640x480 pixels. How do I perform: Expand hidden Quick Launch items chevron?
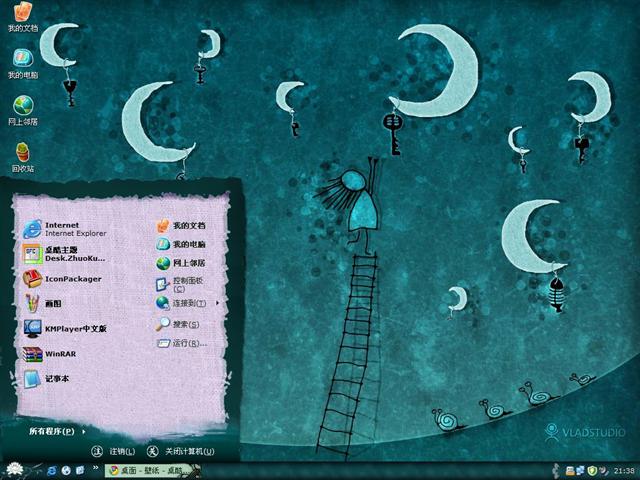[x=97, y=469]
